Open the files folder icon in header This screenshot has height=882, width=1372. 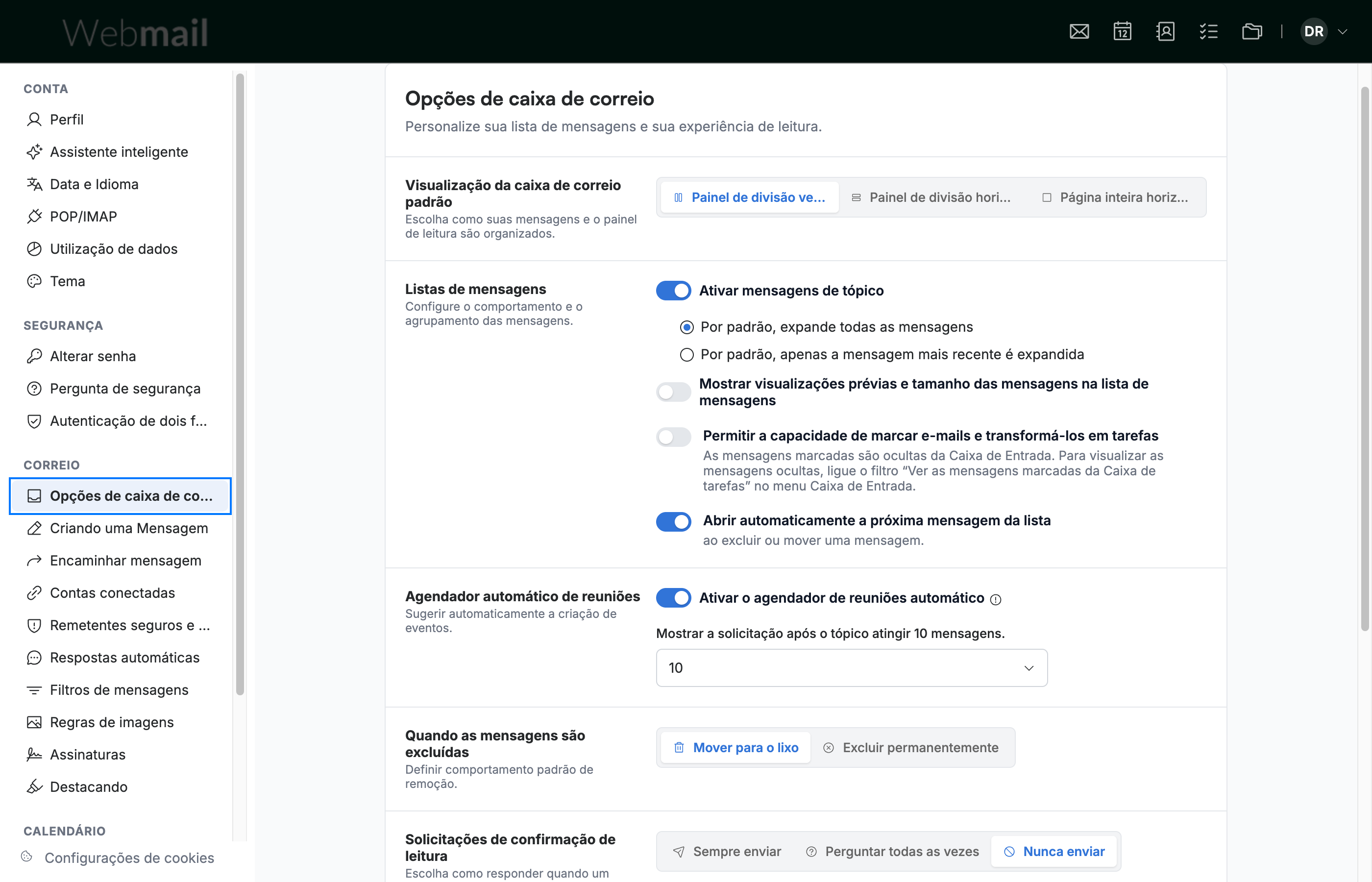(x=1252, y=31)
